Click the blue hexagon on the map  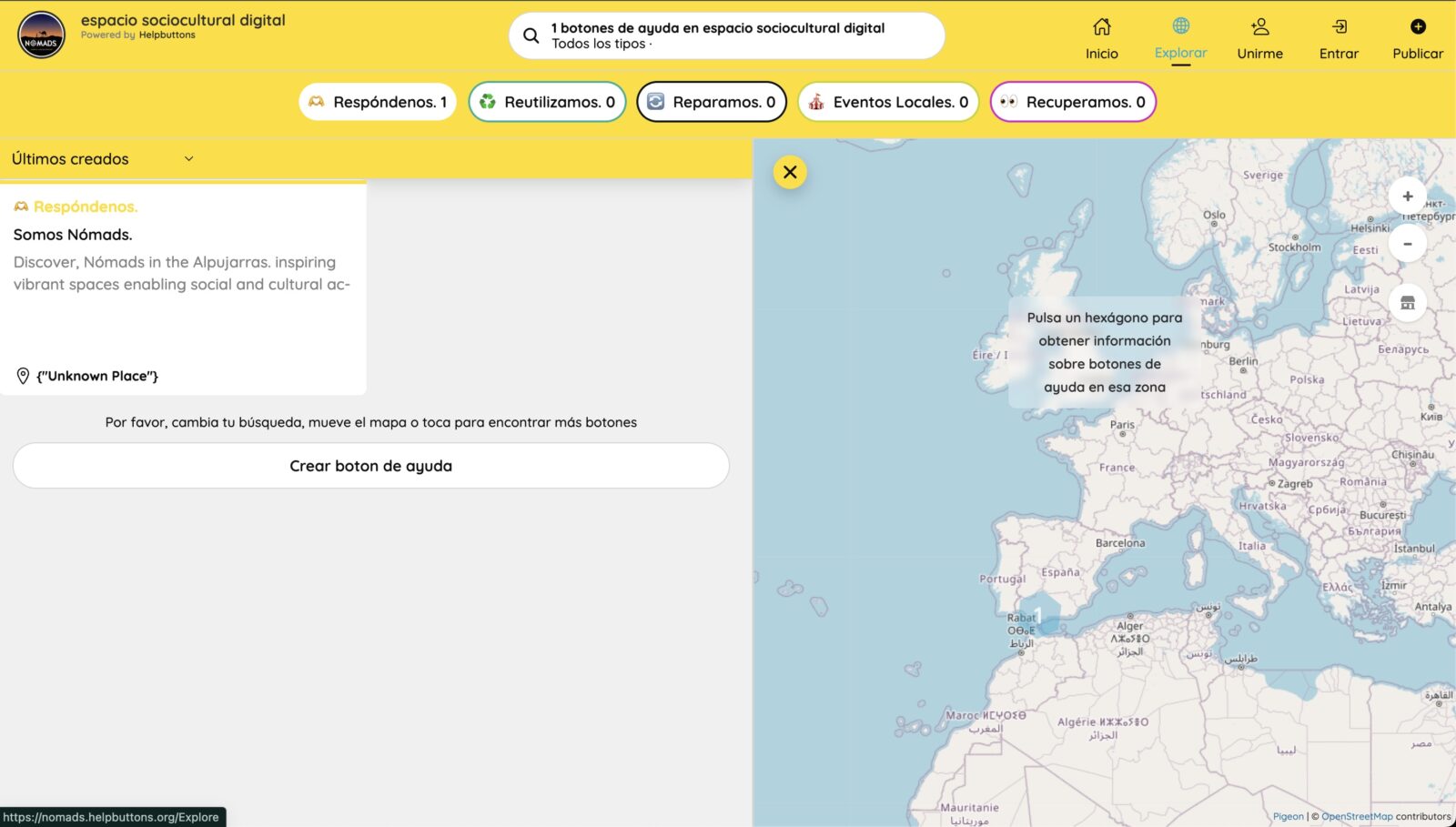point(1041,613)
